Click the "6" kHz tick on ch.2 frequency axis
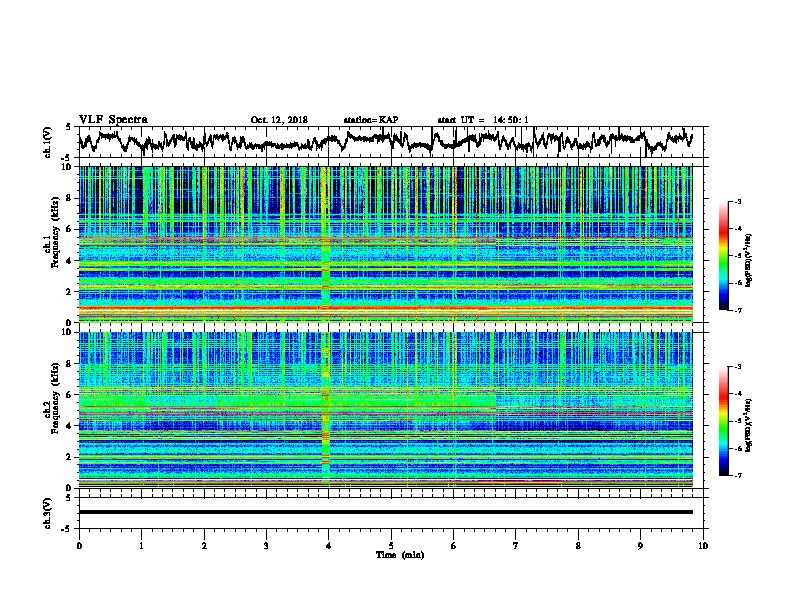 click(71, 395)
